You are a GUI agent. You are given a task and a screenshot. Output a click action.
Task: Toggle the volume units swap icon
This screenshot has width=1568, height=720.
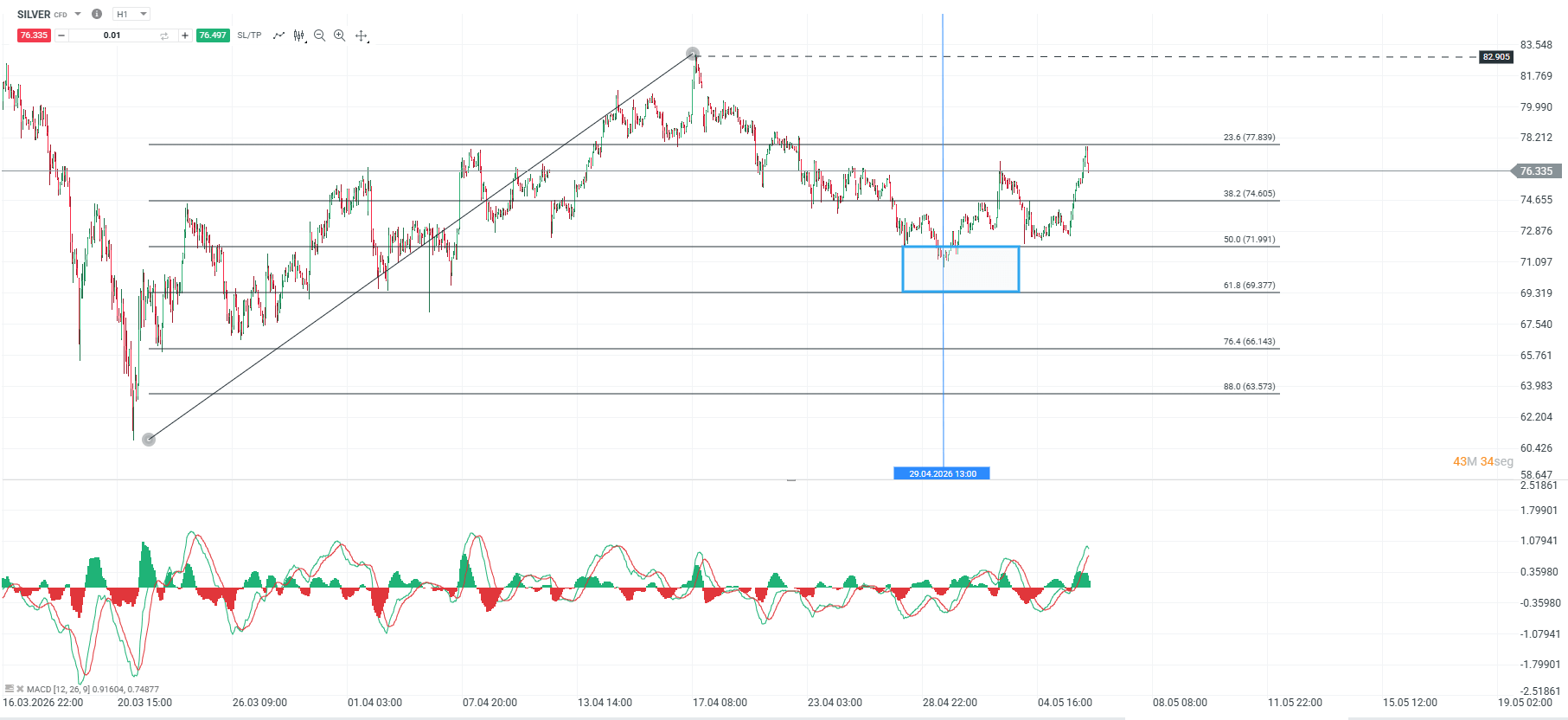(164, 35)
